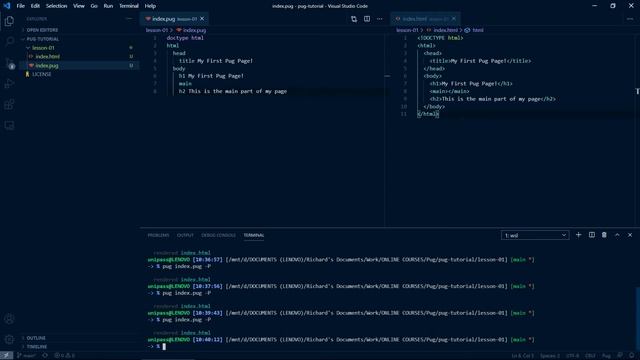Open more actions for index.pug editor group
Viewport: 640px width, 360px height.
click(x=380, y=19)
